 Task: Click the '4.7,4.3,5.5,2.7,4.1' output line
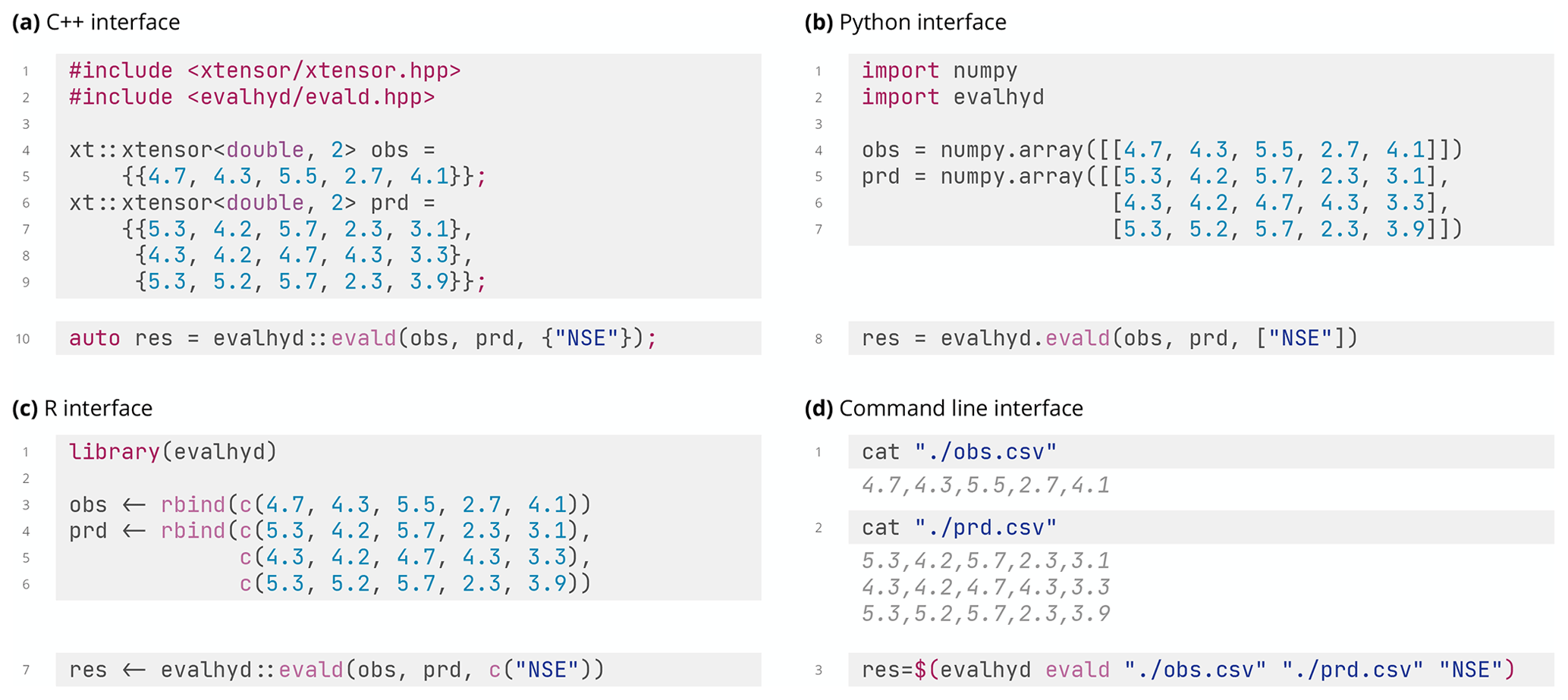click(x=985, y=485)
